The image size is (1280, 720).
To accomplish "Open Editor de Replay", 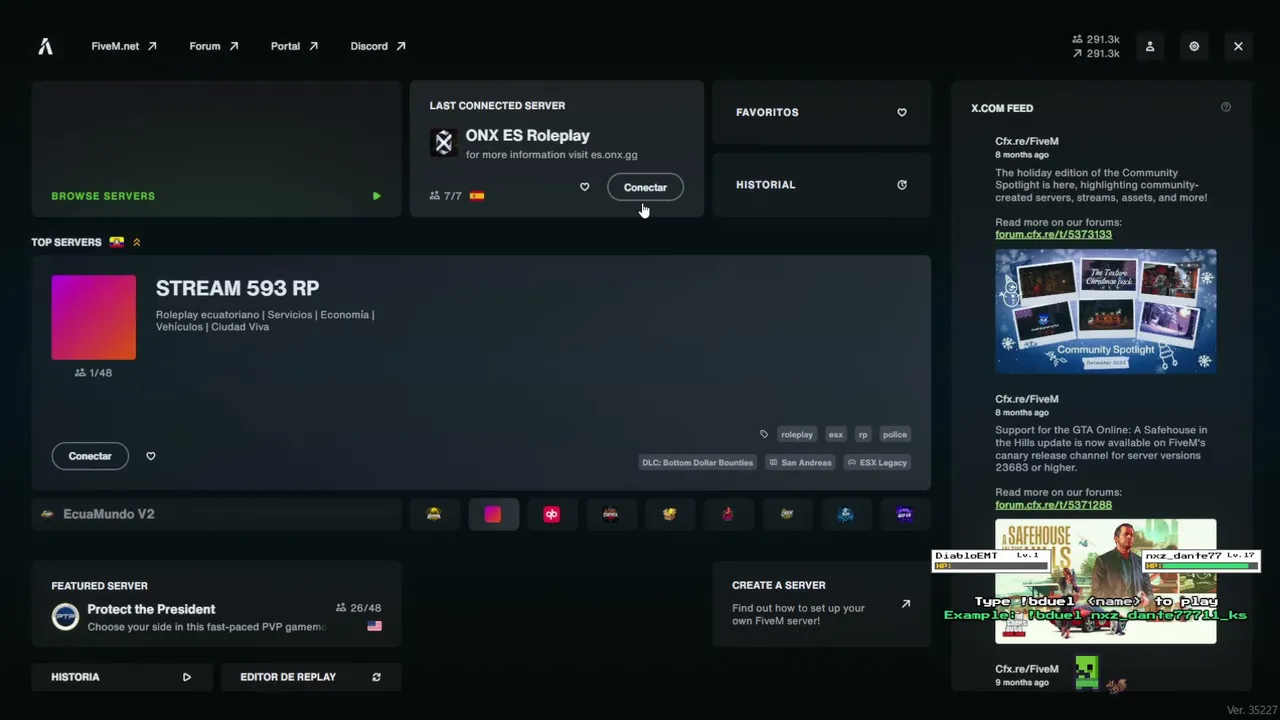I will click(x=311, y=677).
